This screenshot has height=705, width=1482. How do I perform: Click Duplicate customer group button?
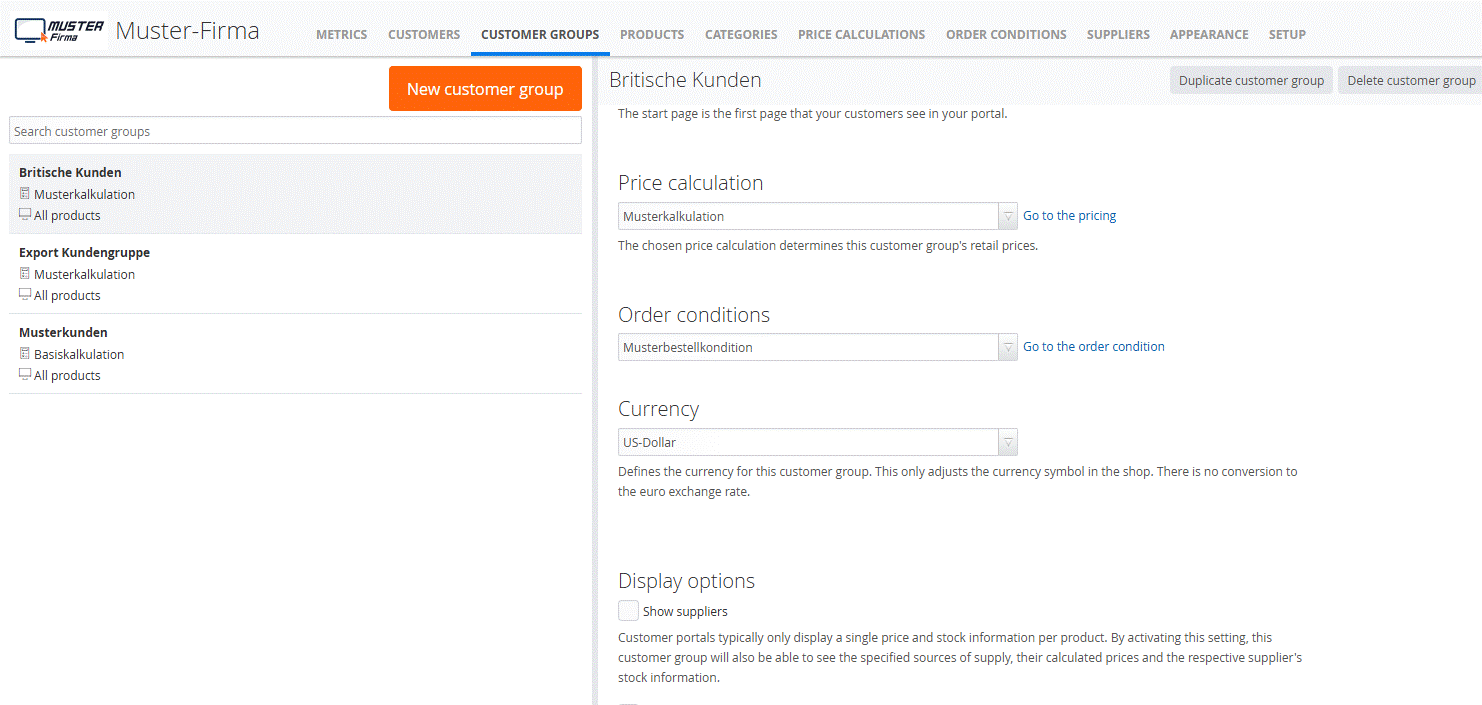click(x=1251, y=81)
